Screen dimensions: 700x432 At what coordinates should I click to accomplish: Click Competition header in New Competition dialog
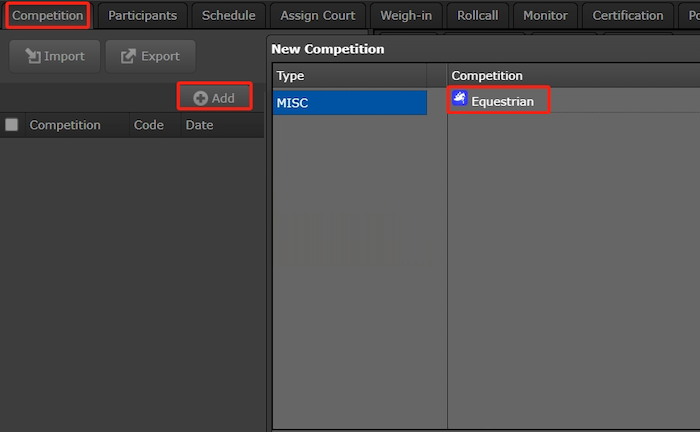(x=487, y=76)
